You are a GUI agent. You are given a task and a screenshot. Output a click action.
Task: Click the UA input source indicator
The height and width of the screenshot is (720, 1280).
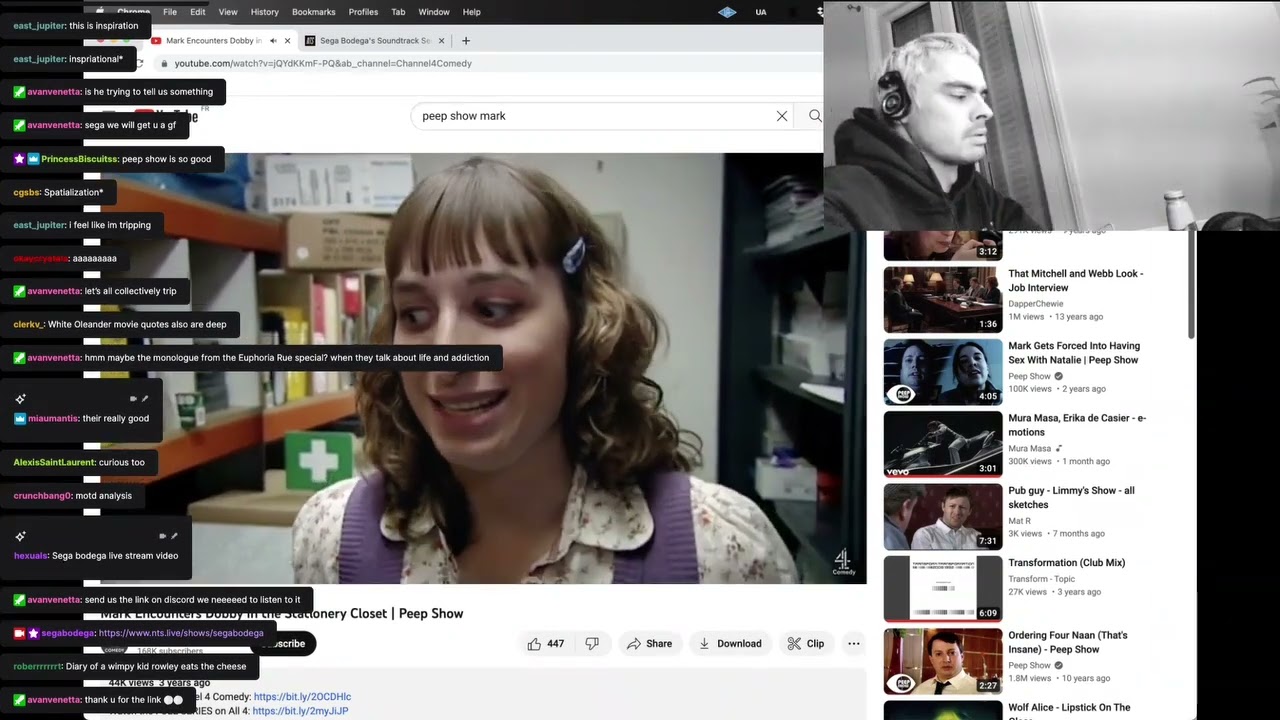click(761, 12)
